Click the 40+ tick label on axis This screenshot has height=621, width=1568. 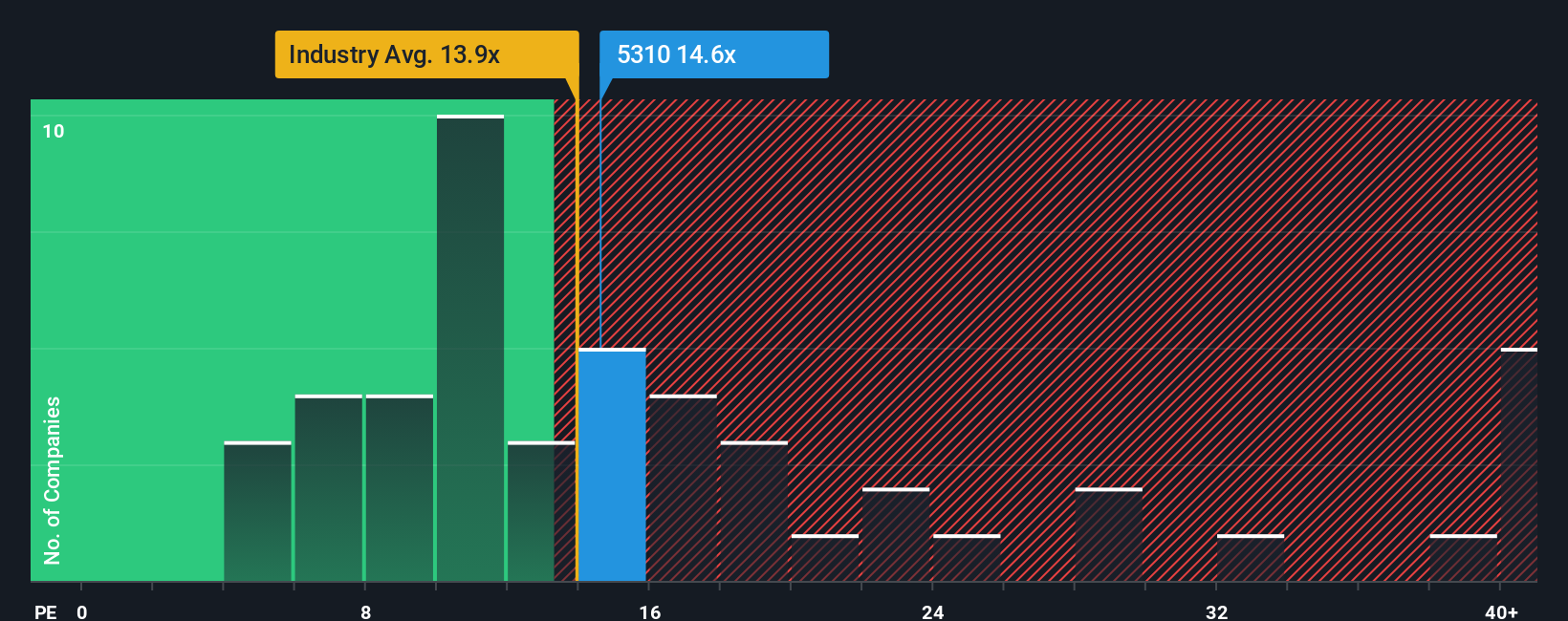1501,611
